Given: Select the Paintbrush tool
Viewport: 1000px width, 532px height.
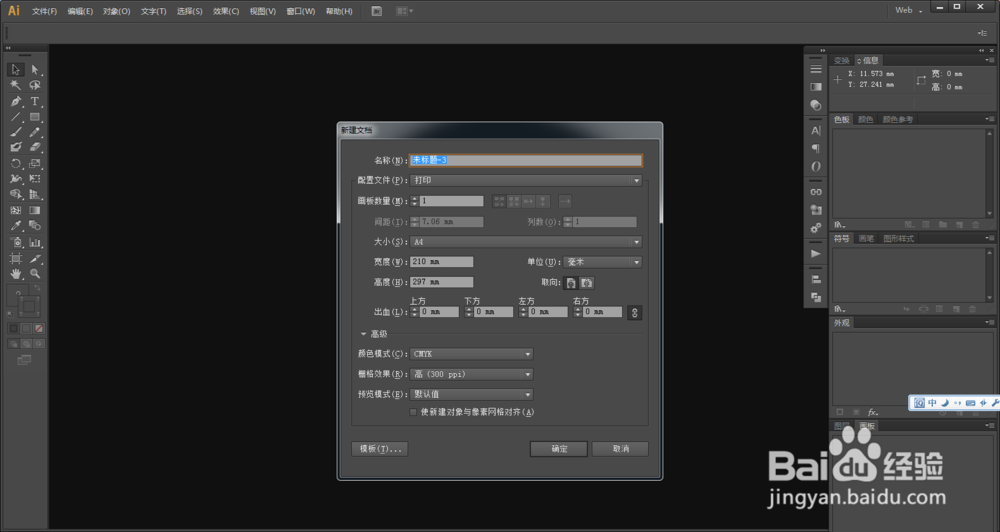Looking at the screenshot, I should 16,132.
